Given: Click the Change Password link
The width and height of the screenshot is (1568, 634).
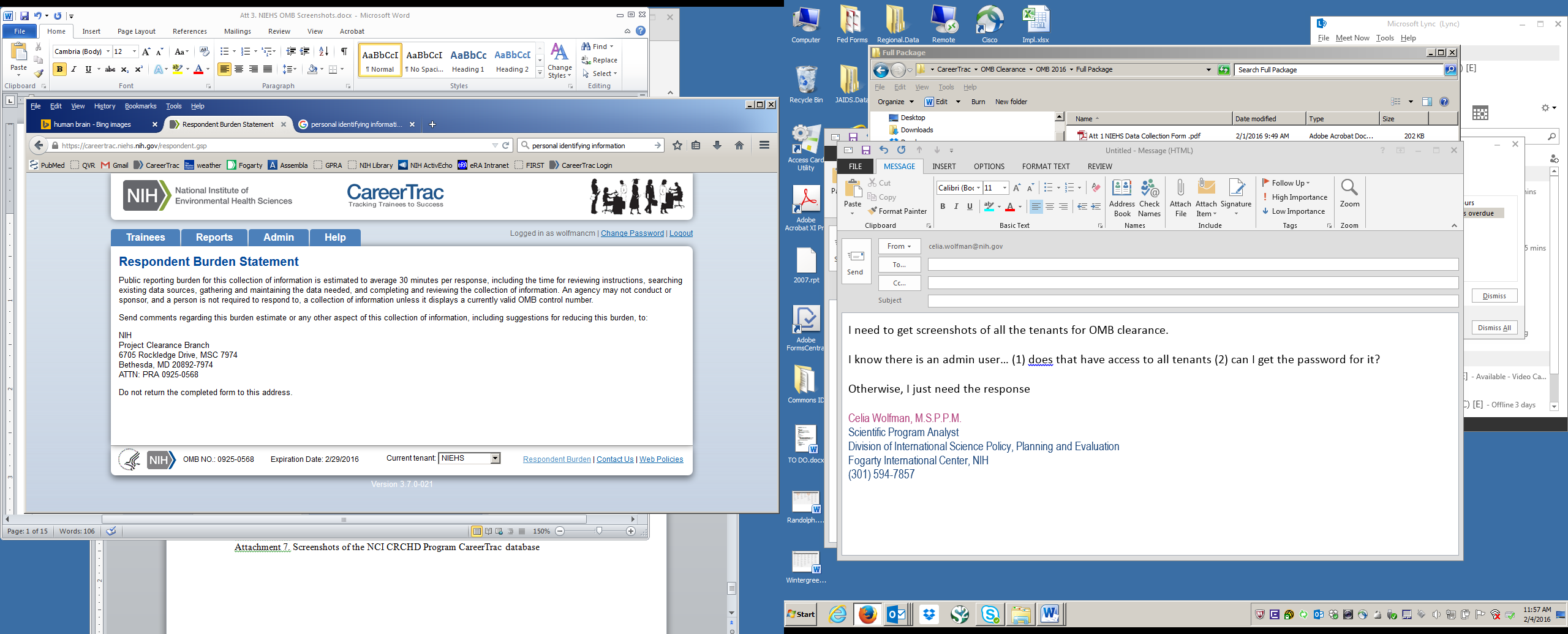Looking at the screenshot, I should (x=632, y=233).
